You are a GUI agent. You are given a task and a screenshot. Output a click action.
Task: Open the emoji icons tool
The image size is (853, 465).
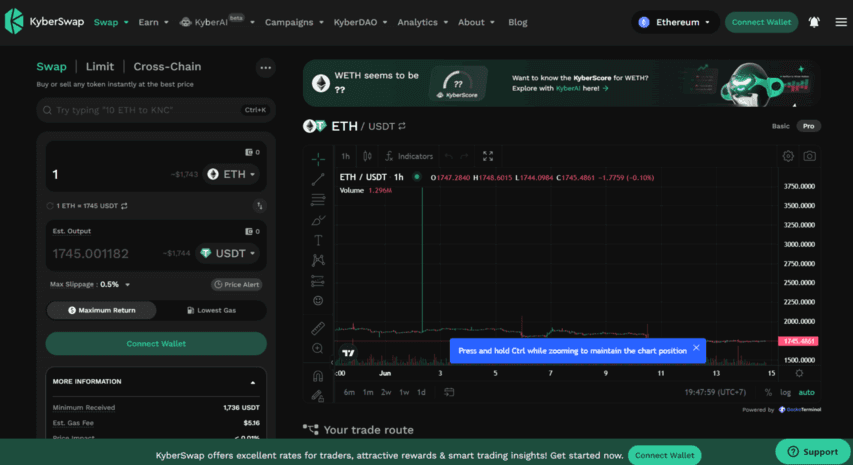click(x=318, y=301)
